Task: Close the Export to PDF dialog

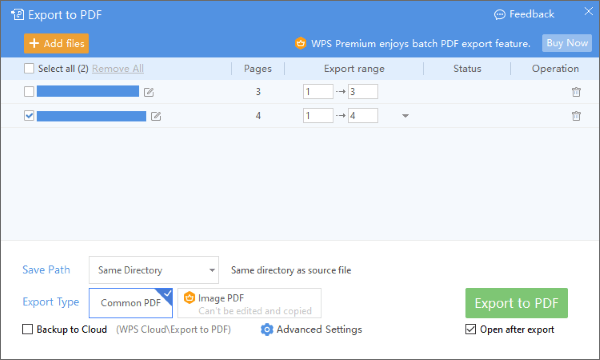Action: 589,11
